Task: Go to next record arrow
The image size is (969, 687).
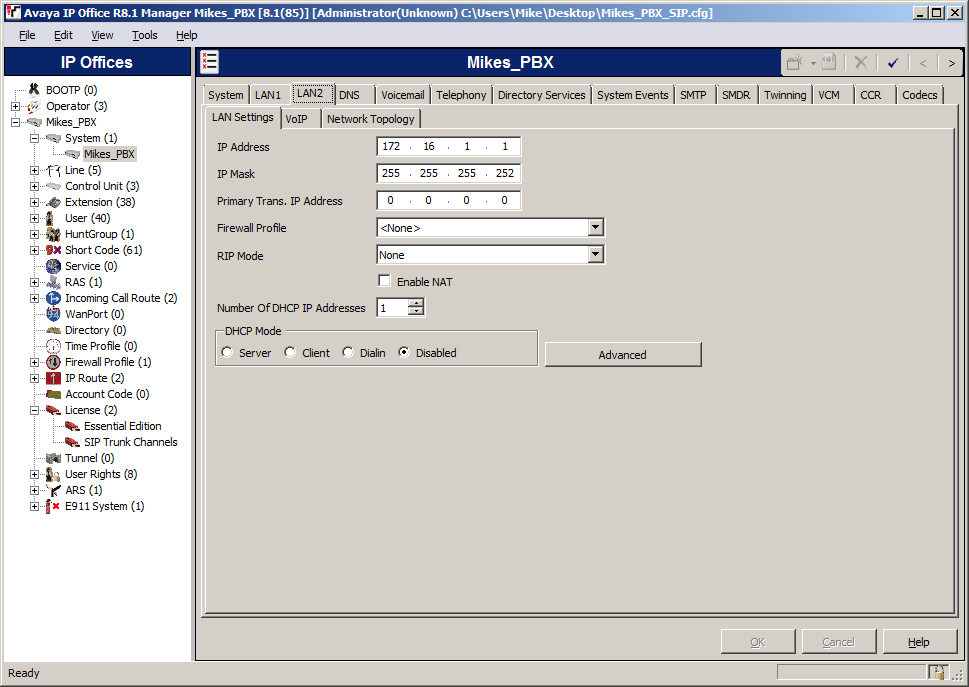Action: [x=952, y=63]
